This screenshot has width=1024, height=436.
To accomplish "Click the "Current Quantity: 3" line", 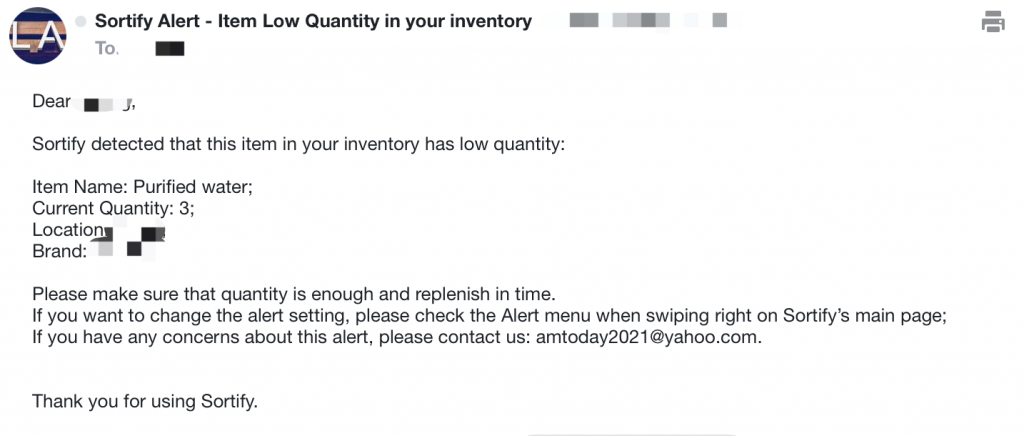I will point(113,208).
